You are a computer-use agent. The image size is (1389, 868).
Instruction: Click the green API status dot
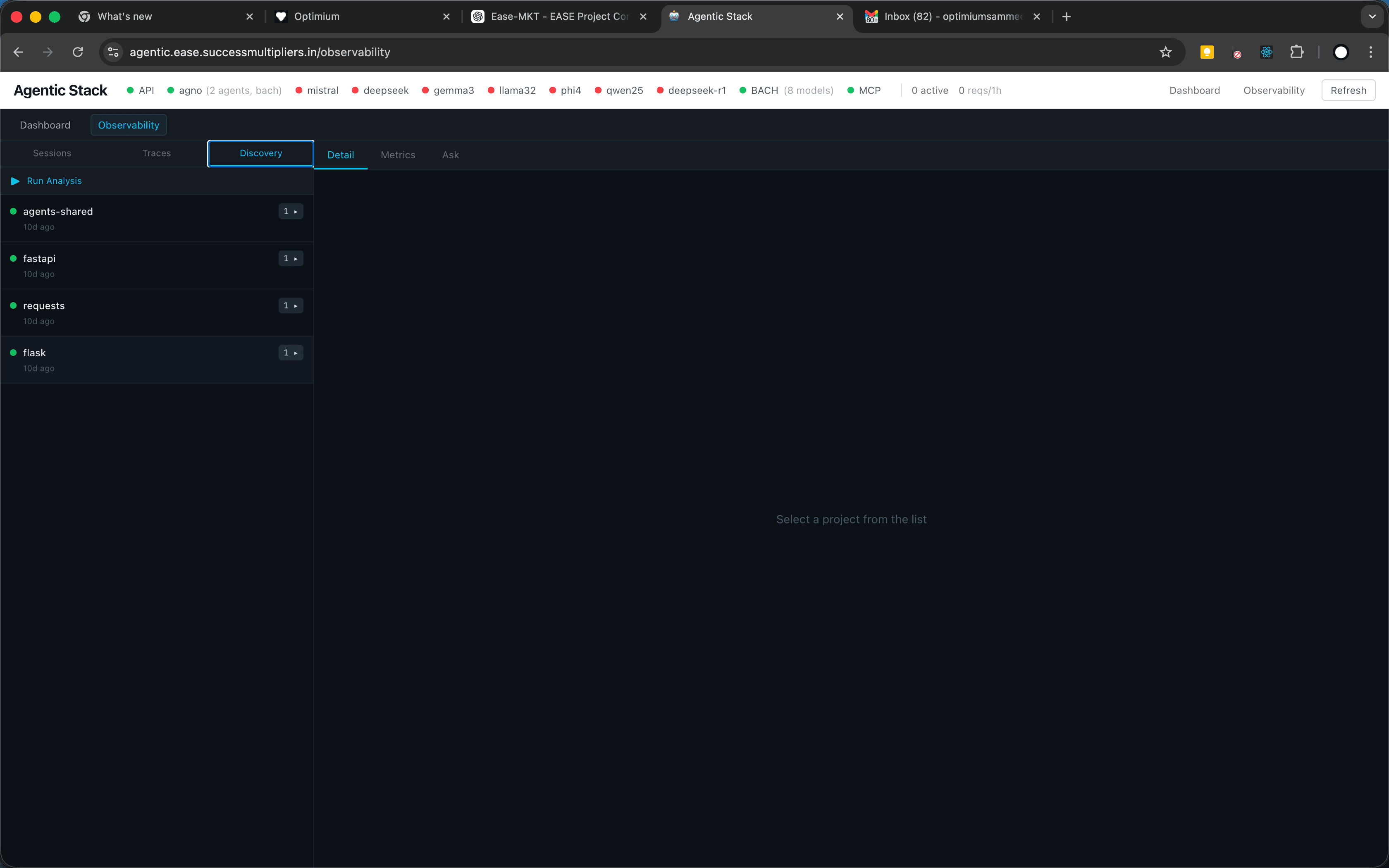click(131, 90)
